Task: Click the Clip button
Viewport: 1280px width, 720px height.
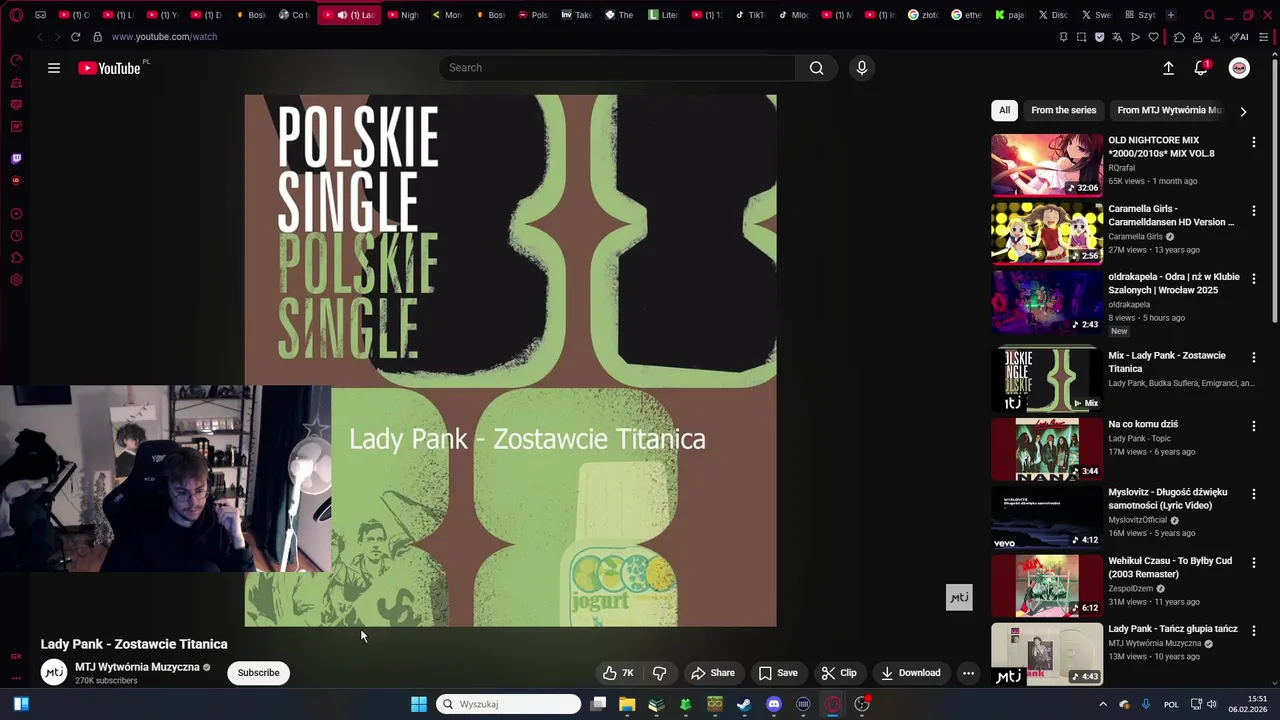Action: pos(839,673)
